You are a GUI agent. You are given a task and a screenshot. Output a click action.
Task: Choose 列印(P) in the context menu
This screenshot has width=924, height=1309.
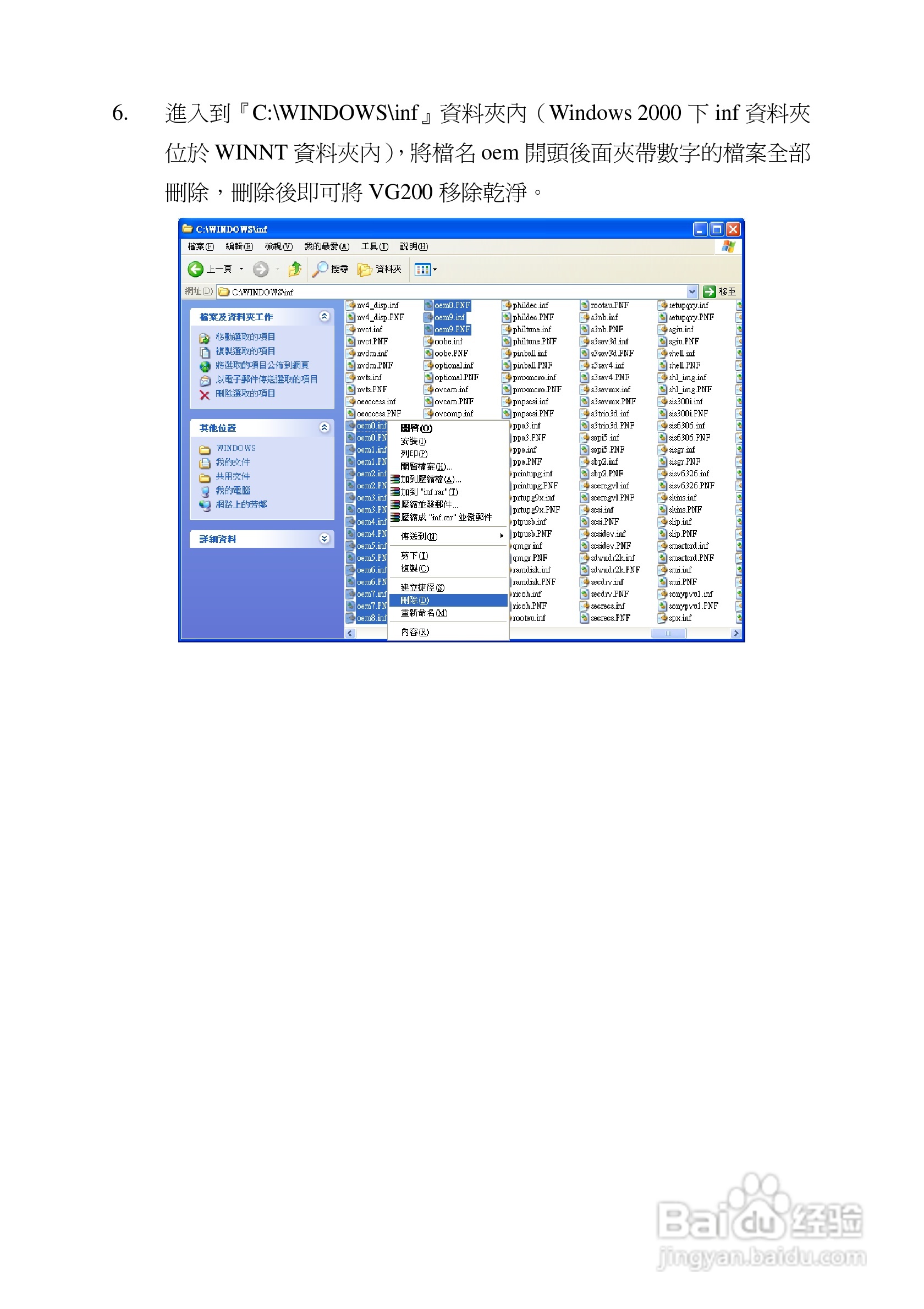pyautogui.click(x=448, y=454)
